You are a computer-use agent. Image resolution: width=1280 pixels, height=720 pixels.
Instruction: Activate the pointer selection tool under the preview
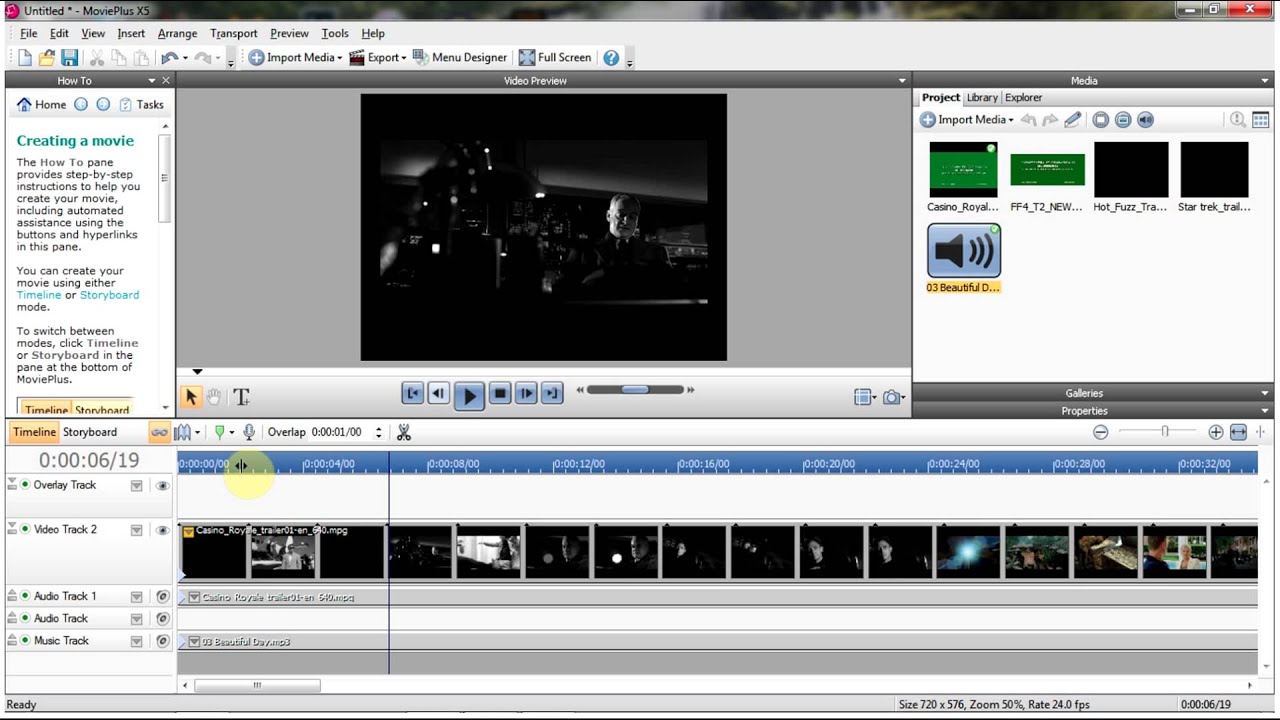tap(191, 397)
